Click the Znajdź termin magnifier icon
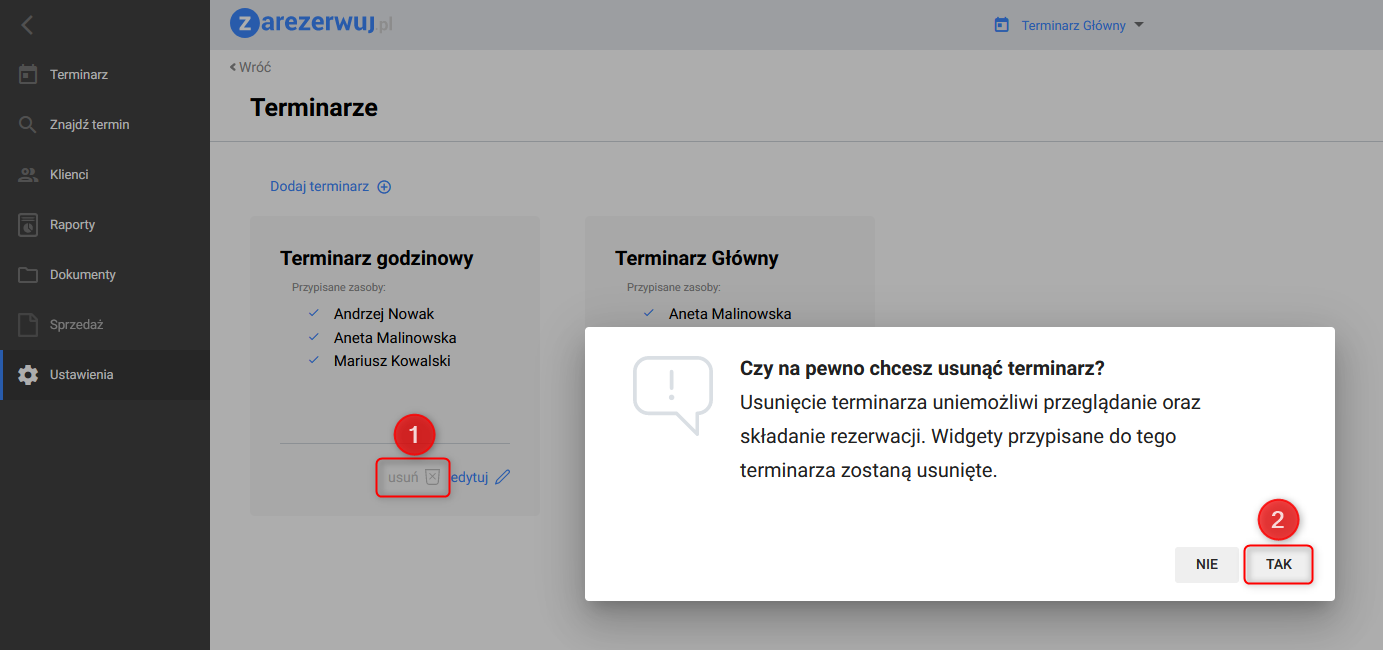Image resolution: width=1383 pixels, height=650 pixels. tap(28, 125)
